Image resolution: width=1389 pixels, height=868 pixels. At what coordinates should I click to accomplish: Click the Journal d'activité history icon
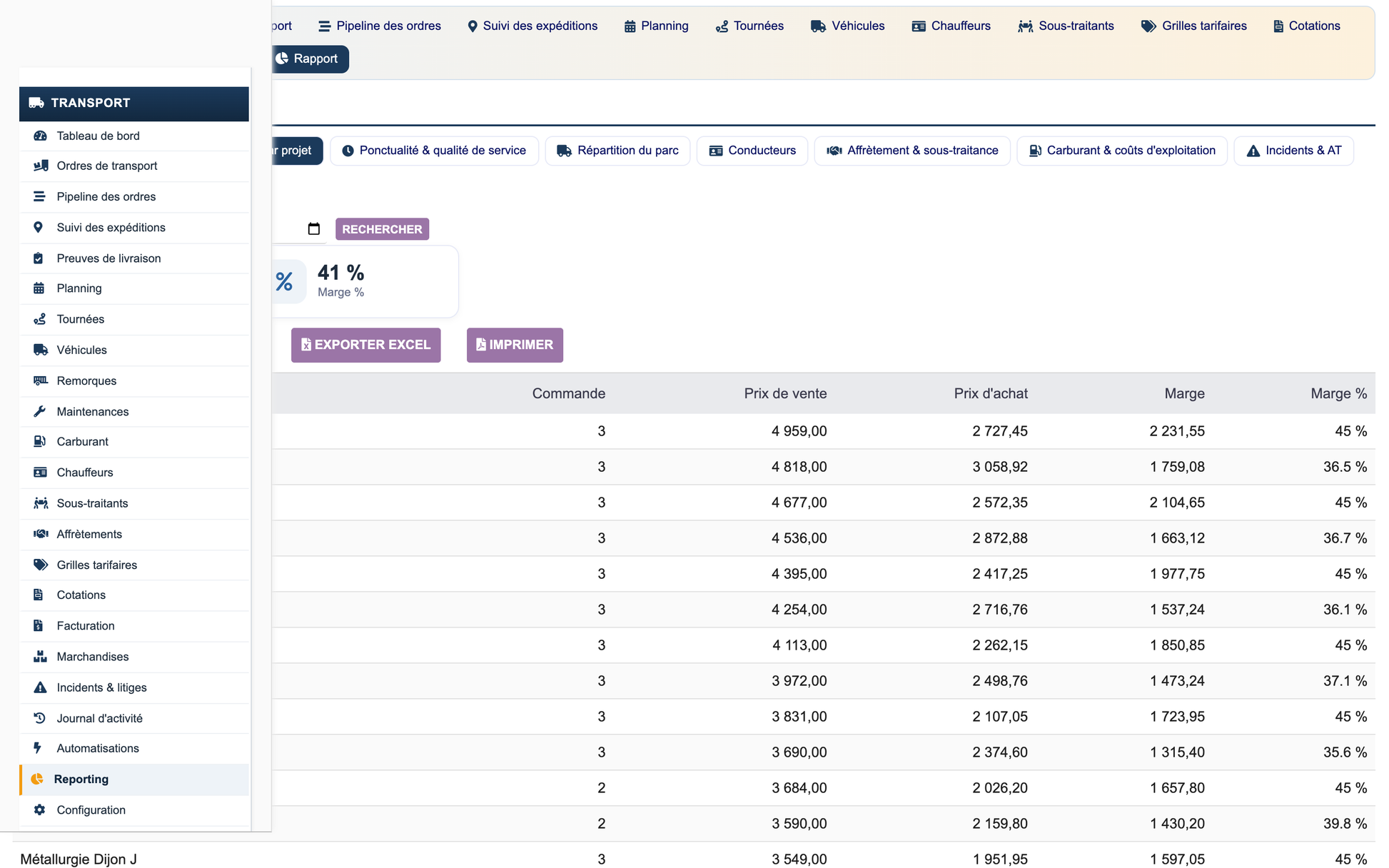coord(39,718)
